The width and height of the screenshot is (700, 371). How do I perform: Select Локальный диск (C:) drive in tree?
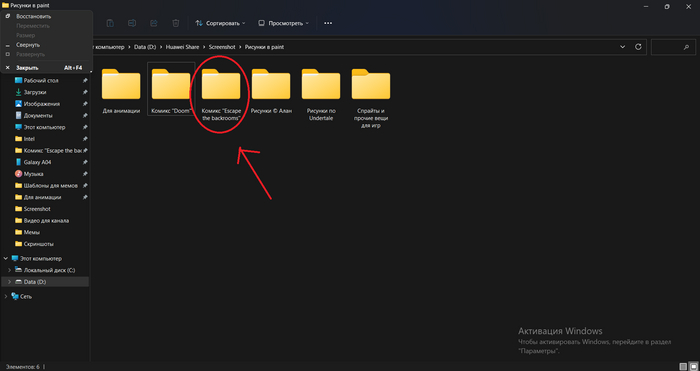click(x=49, y=270)
